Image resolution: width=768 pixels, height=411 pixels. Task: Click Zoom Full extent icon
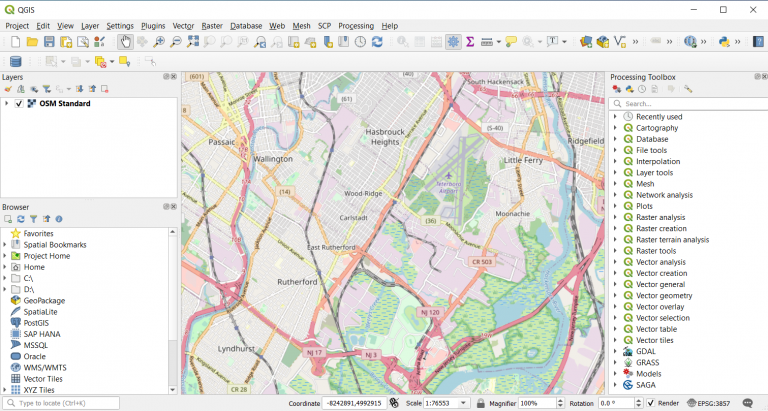tap(192, 42)
